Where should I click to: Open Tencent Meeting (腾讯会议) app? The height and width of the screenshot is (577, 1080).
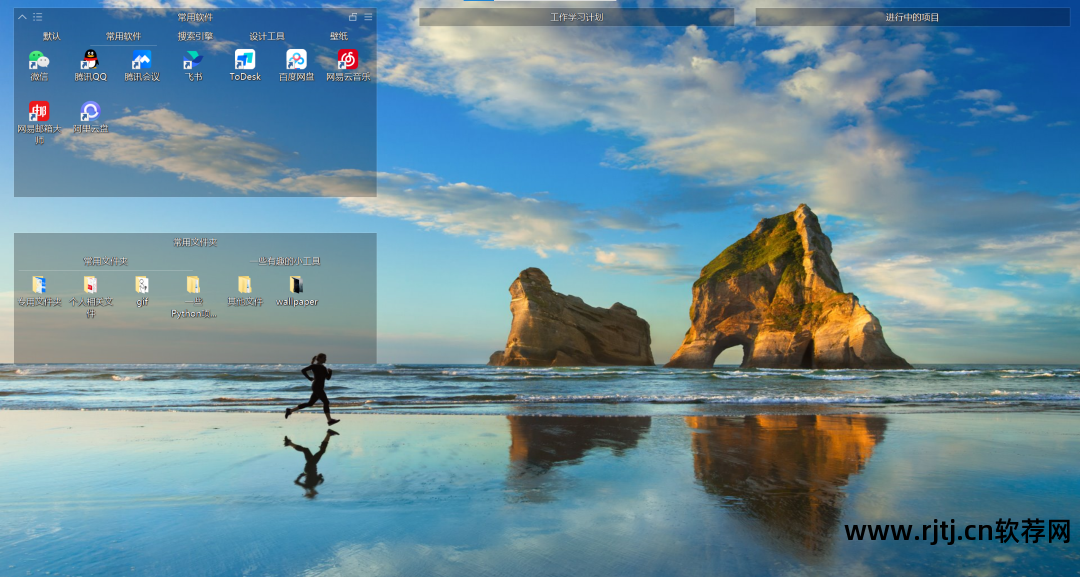[x=142, y=61]
